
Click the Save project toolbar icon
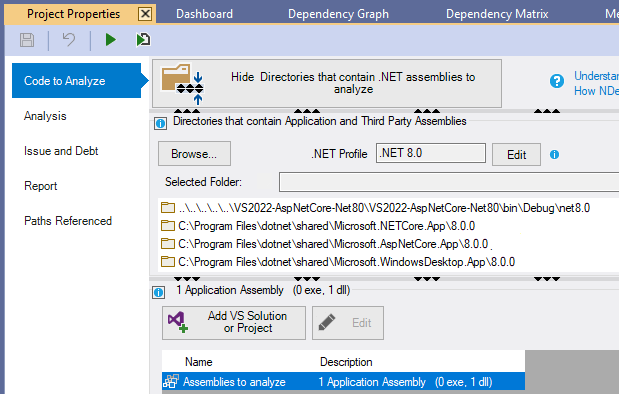click(27, 40)
